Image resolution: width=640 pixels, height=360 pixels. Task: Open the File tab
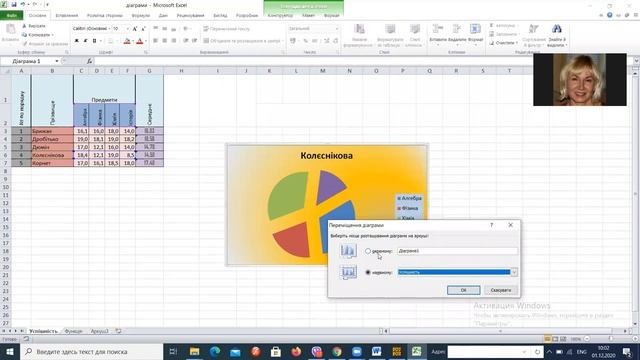pyautogui.click(x=11, y=16)
